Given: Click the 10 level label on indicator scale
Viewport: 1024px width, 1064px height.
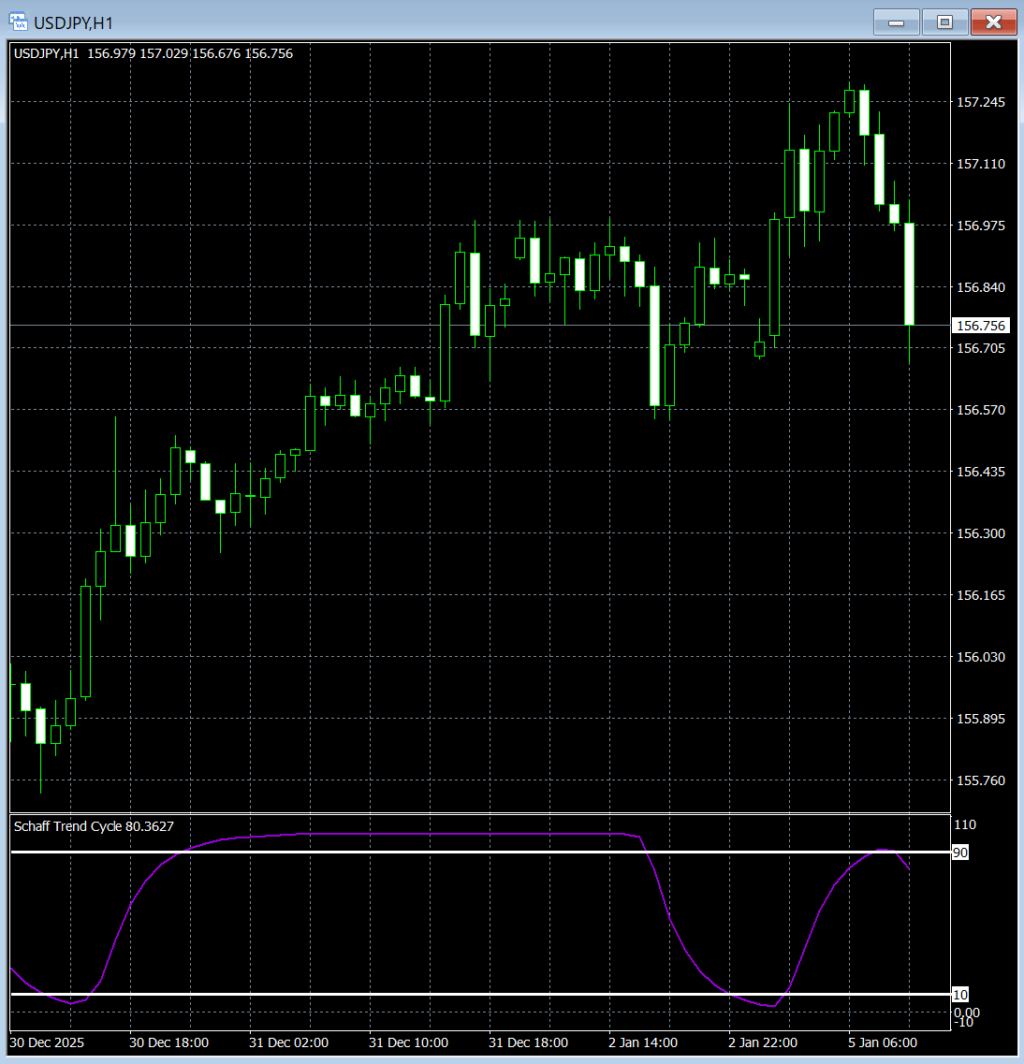Looking at the screenshot, I should click(x=960, y=994).
